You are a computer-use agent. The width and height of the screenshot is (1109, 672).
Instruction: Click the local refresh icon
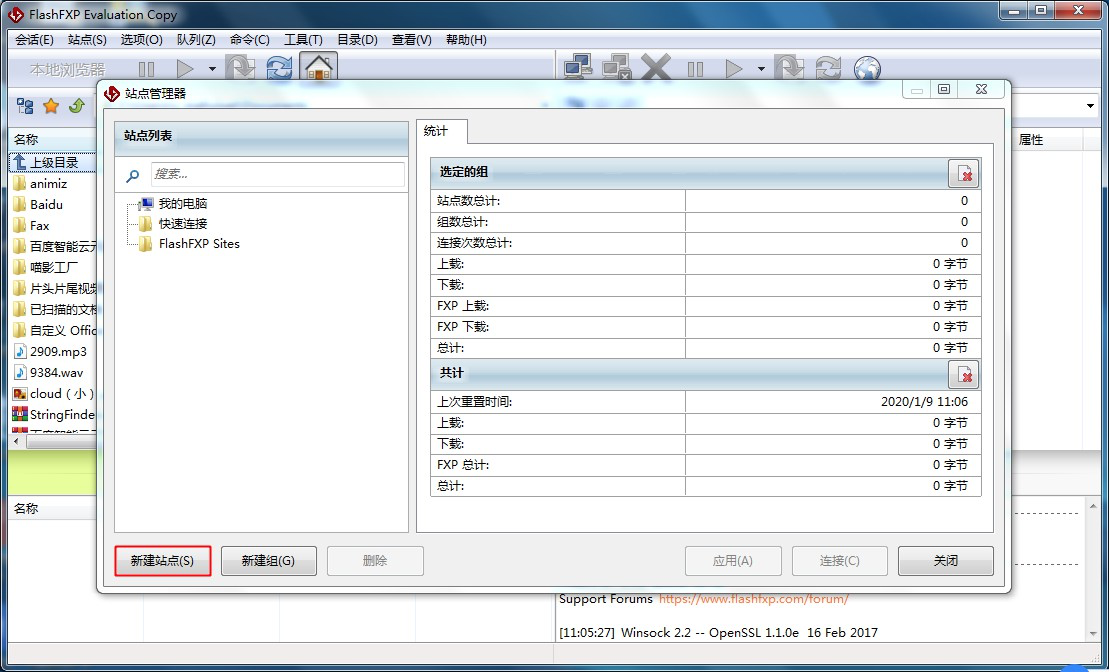(279, 69)
